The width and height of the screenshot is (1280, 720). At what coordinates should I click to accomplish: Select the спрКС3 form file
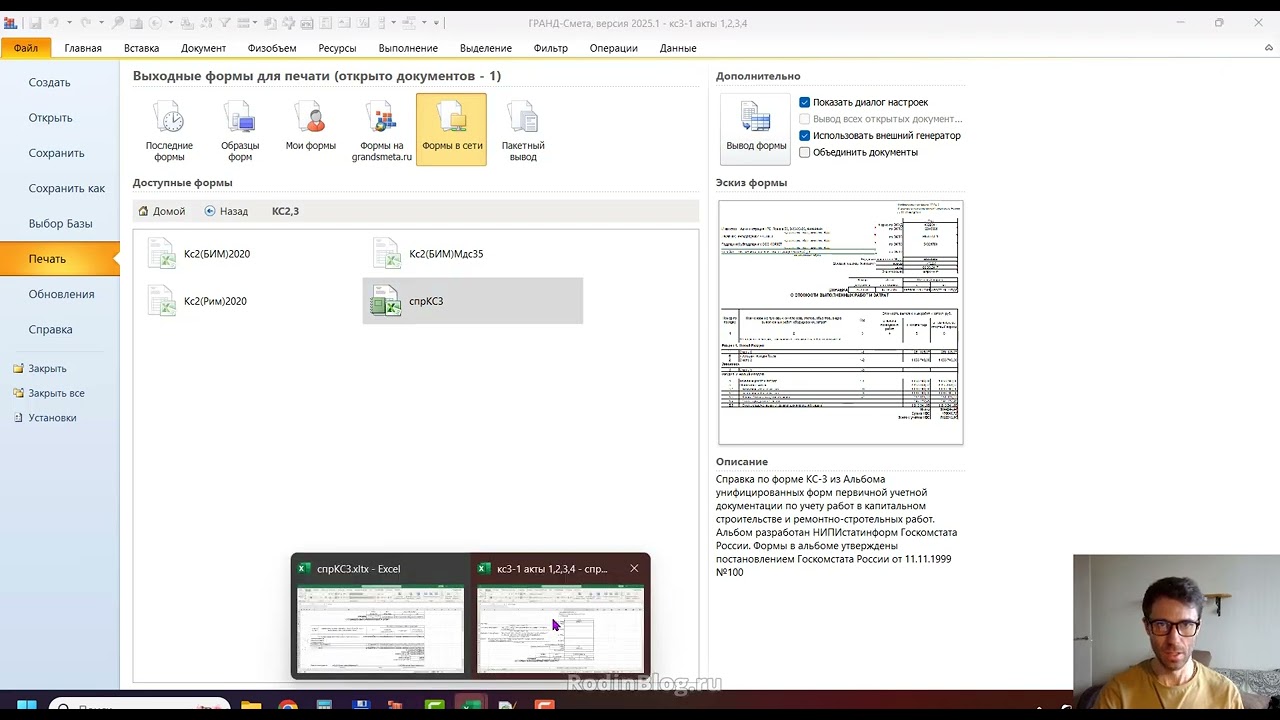tap(472, 301)
